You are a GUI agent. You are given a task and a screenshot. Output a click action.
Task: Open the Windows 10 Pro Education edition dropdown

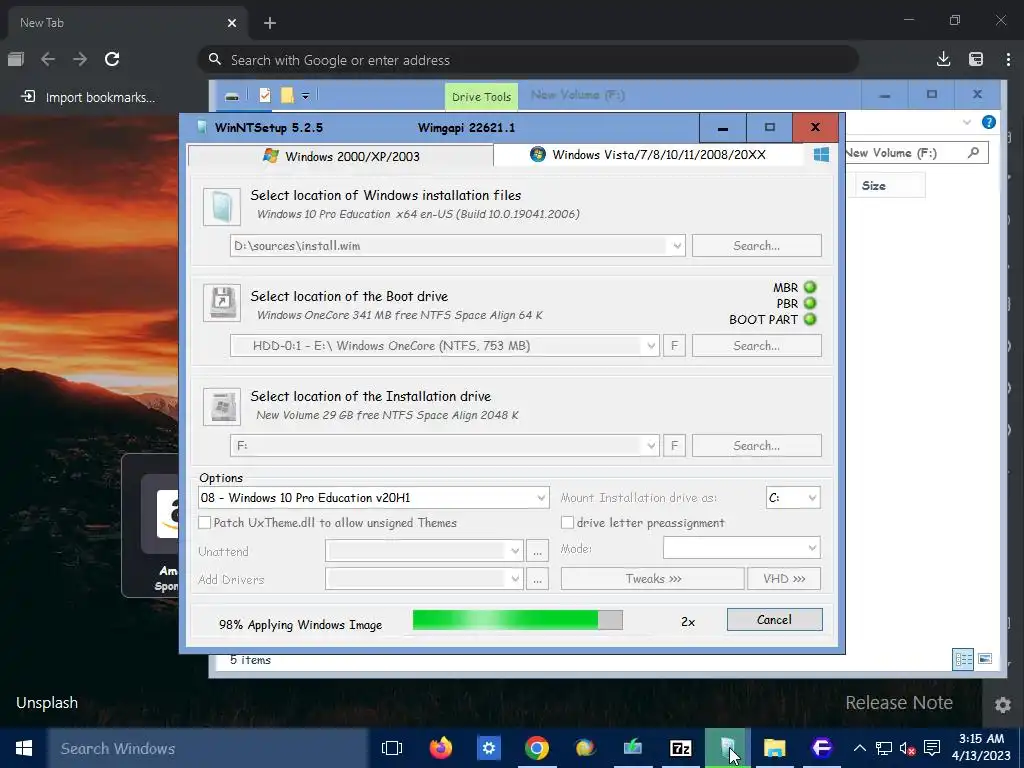(x=374, y=498)
